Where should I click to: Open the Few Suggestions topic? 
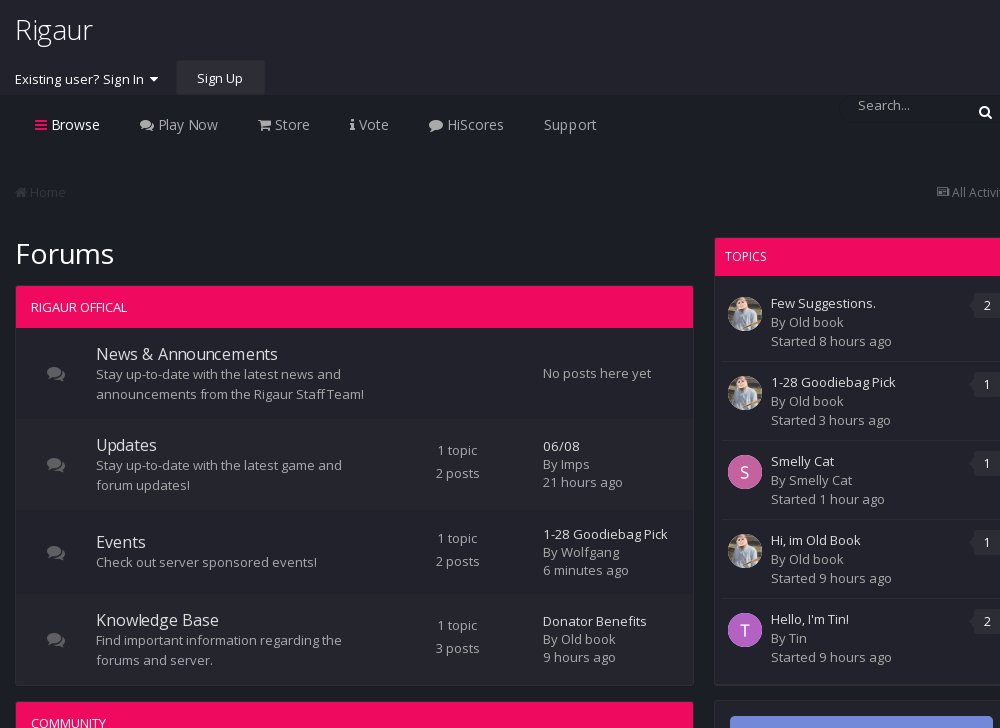(x=823, y=303)
